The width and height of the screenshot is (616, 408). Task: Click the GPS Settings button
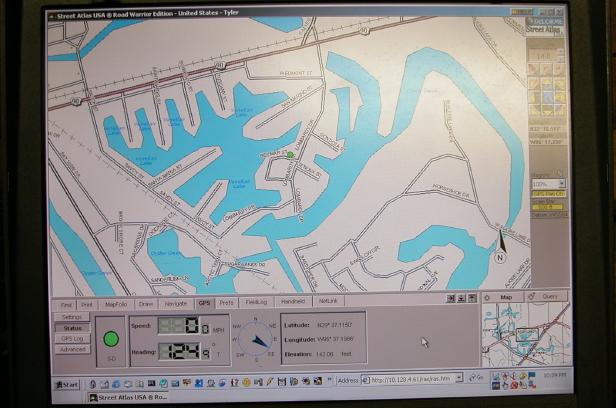[72, 317]
